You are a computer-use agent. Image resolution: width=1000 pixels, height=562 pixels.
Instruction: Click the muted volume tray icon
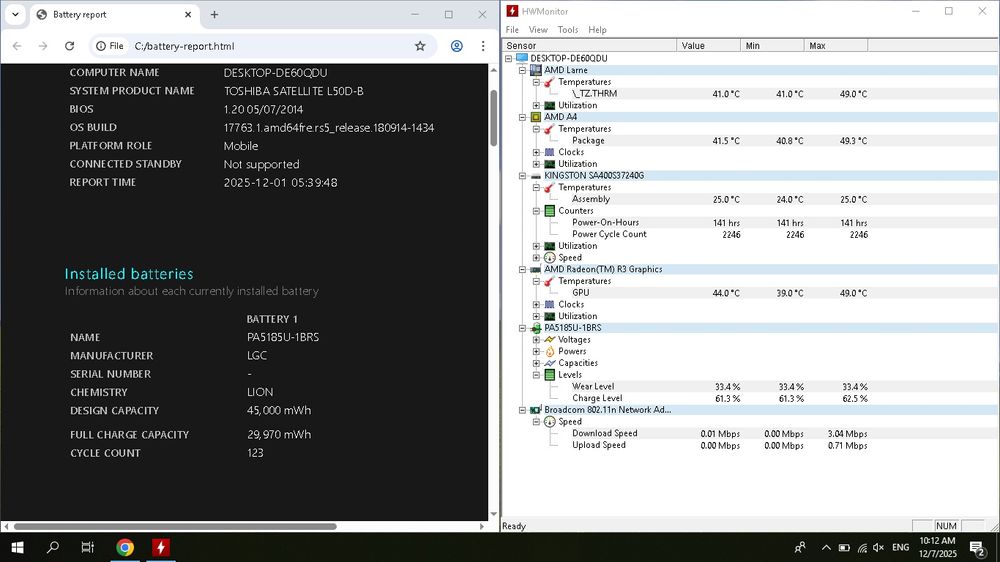(878, 547)
